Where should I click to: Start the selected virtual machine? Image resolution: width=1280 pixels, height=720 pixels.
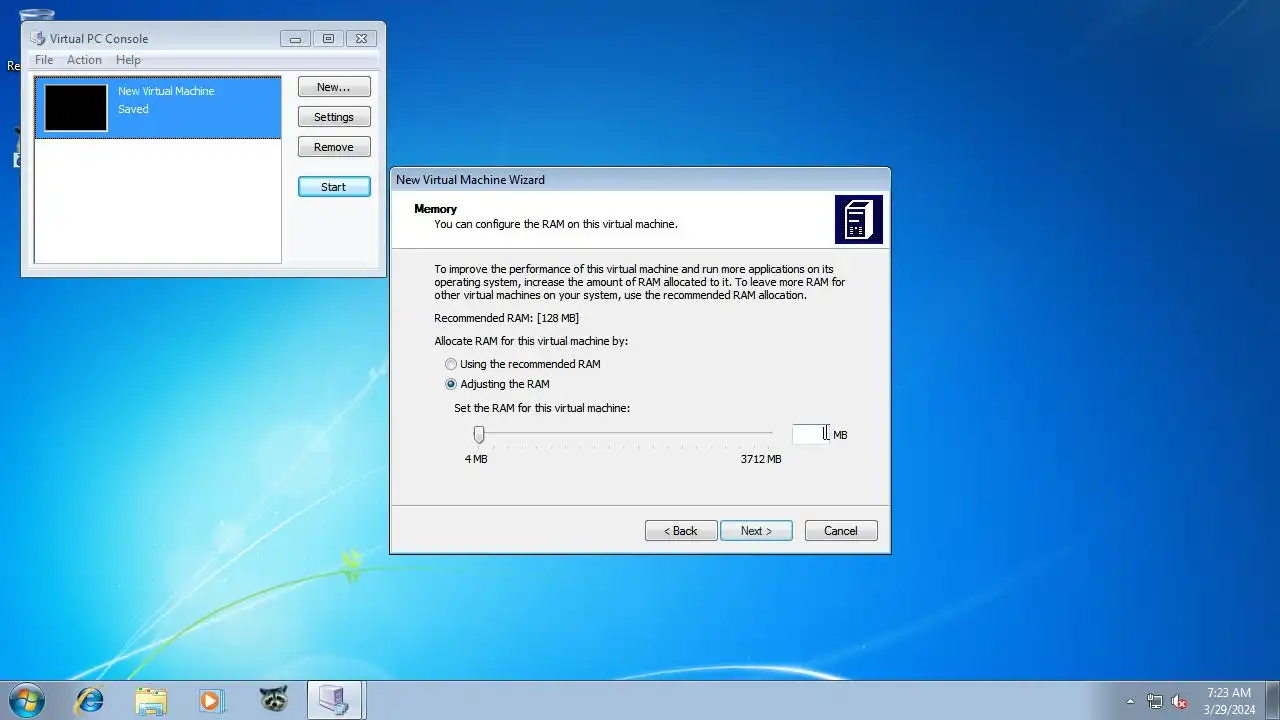[x=334, y=187]
